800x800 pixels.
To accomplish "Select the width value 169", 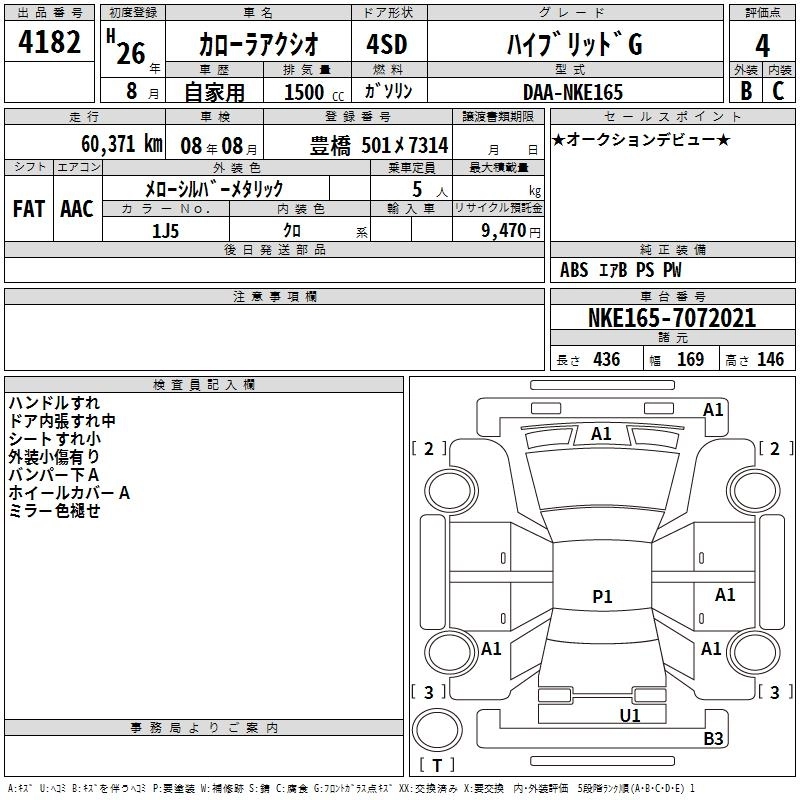I will click(x=690, y=359).
